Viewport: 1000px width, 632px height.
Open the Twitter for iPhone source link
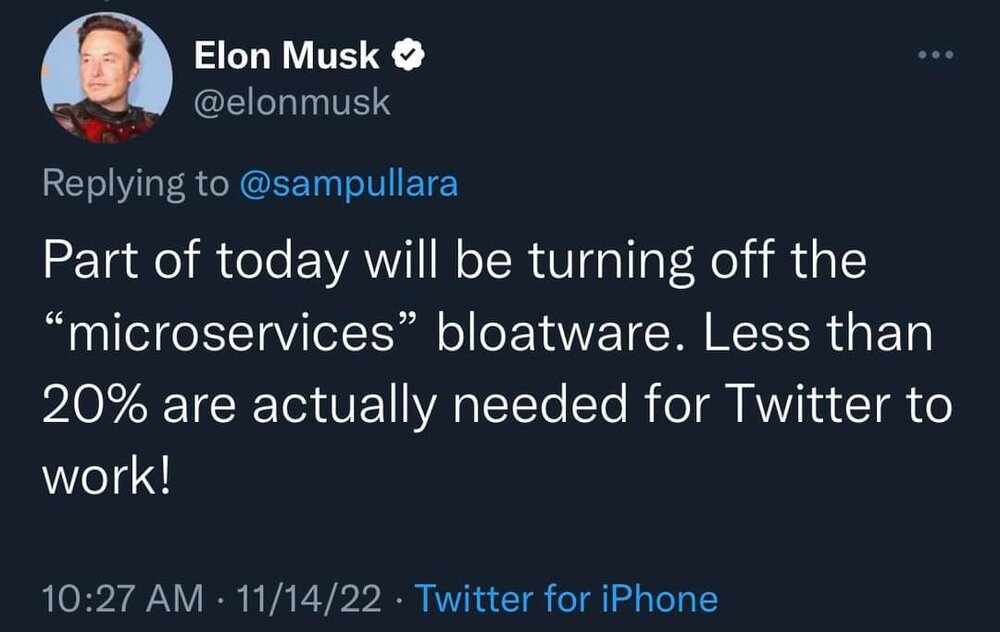[x=566, y=599]
